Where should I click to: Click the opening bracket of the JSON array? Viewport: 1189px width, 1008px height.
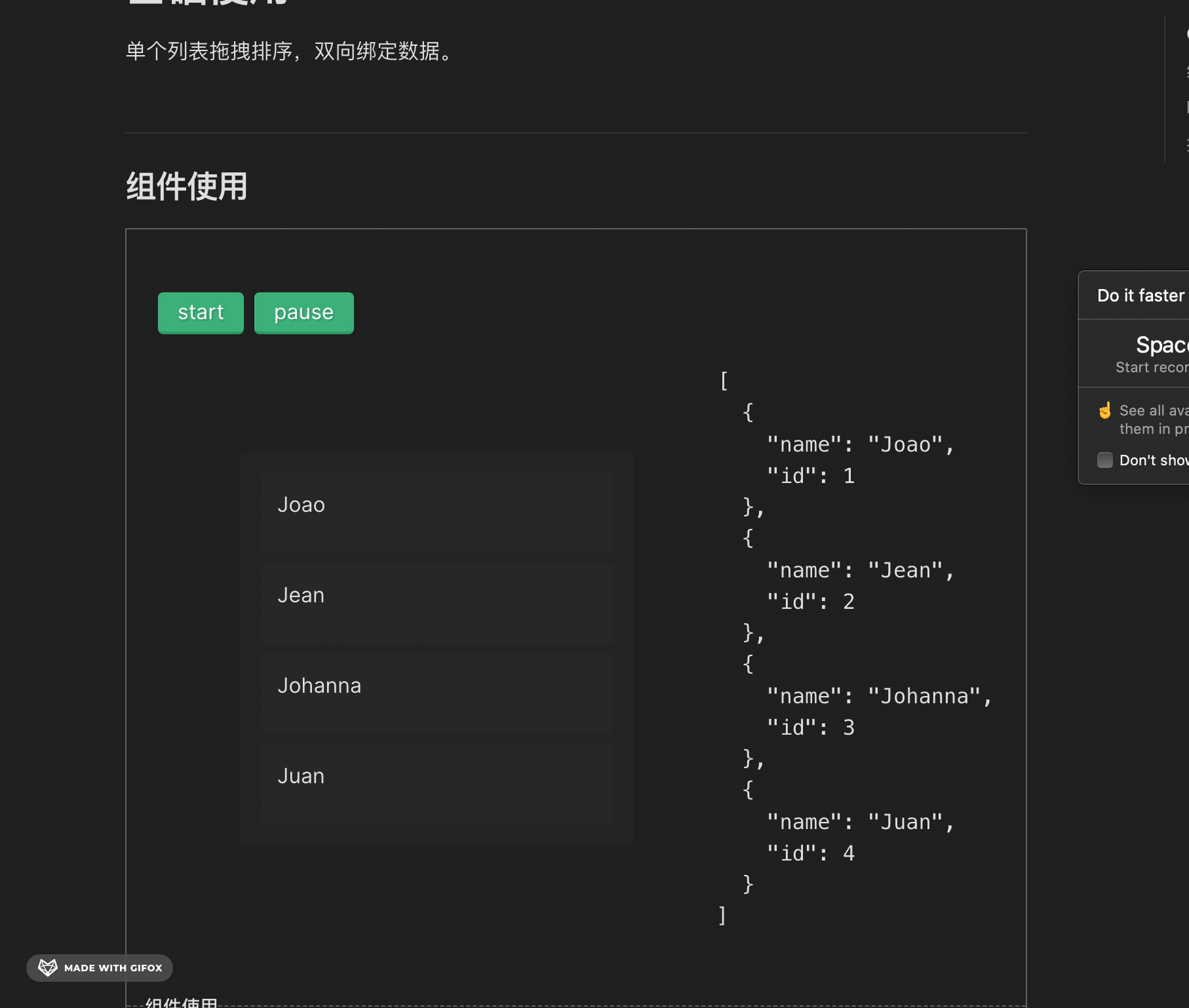[x=723, y=380]
